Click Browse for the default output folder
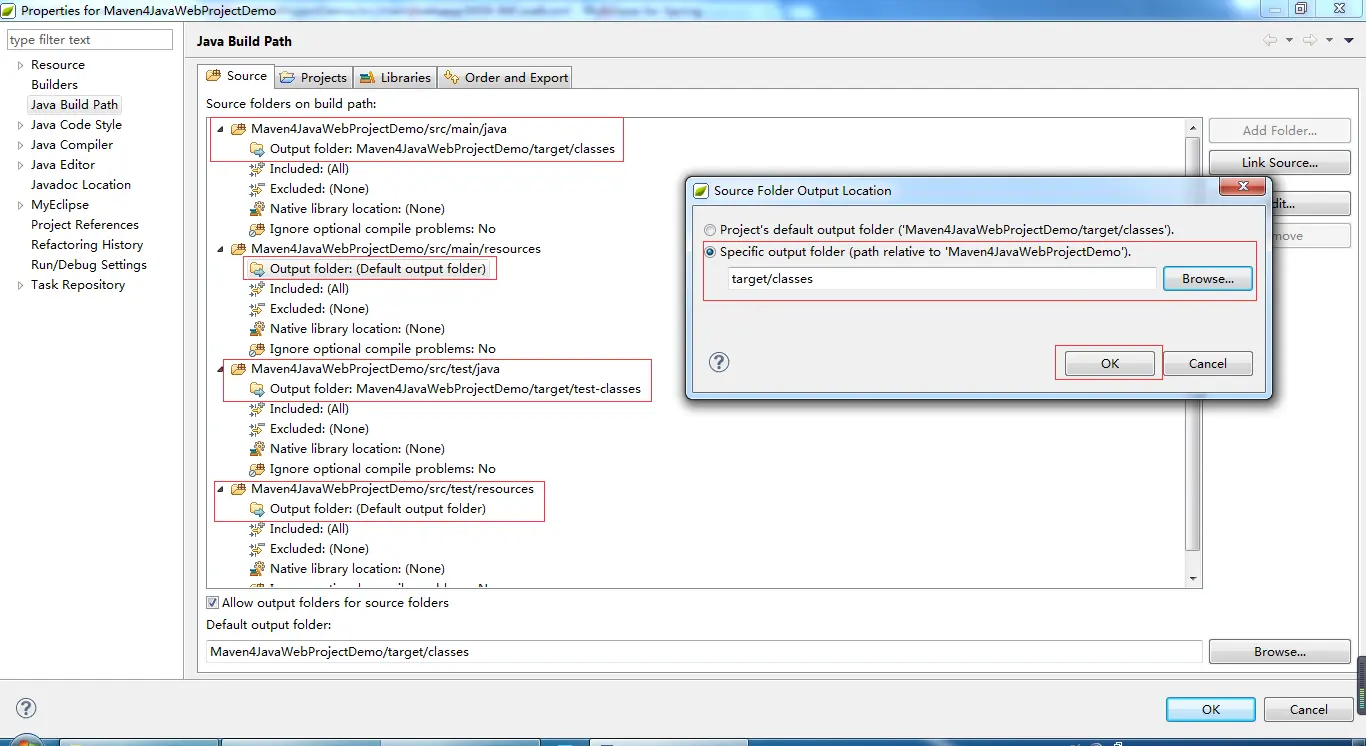The width and height of the screenshot is (1366, 746). click(1280, 652)
